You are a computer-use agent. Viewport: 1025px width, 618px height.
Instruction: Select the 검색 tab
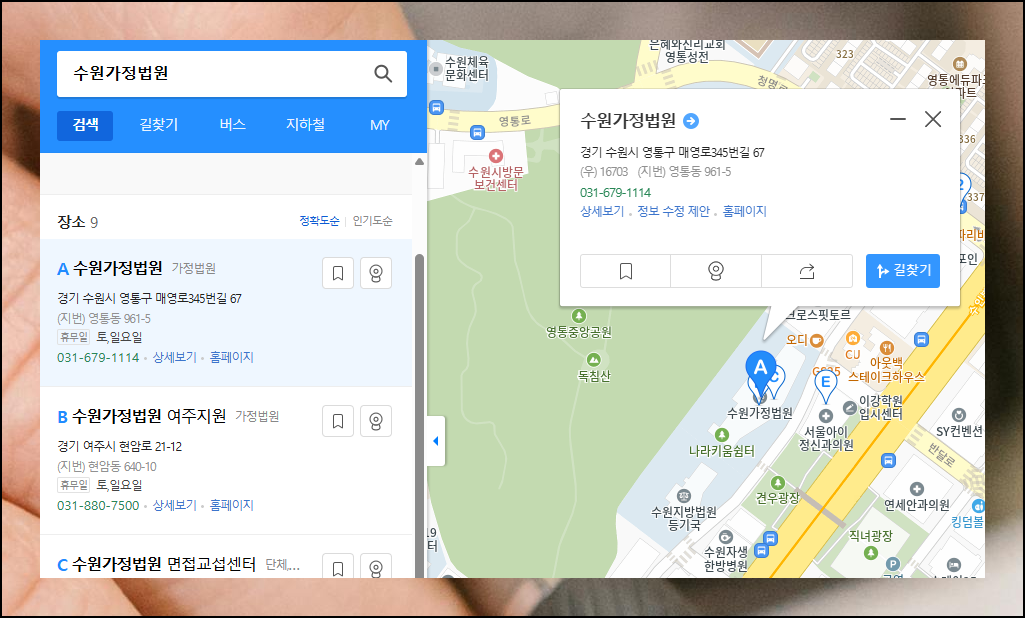click(x=85, y=125)
